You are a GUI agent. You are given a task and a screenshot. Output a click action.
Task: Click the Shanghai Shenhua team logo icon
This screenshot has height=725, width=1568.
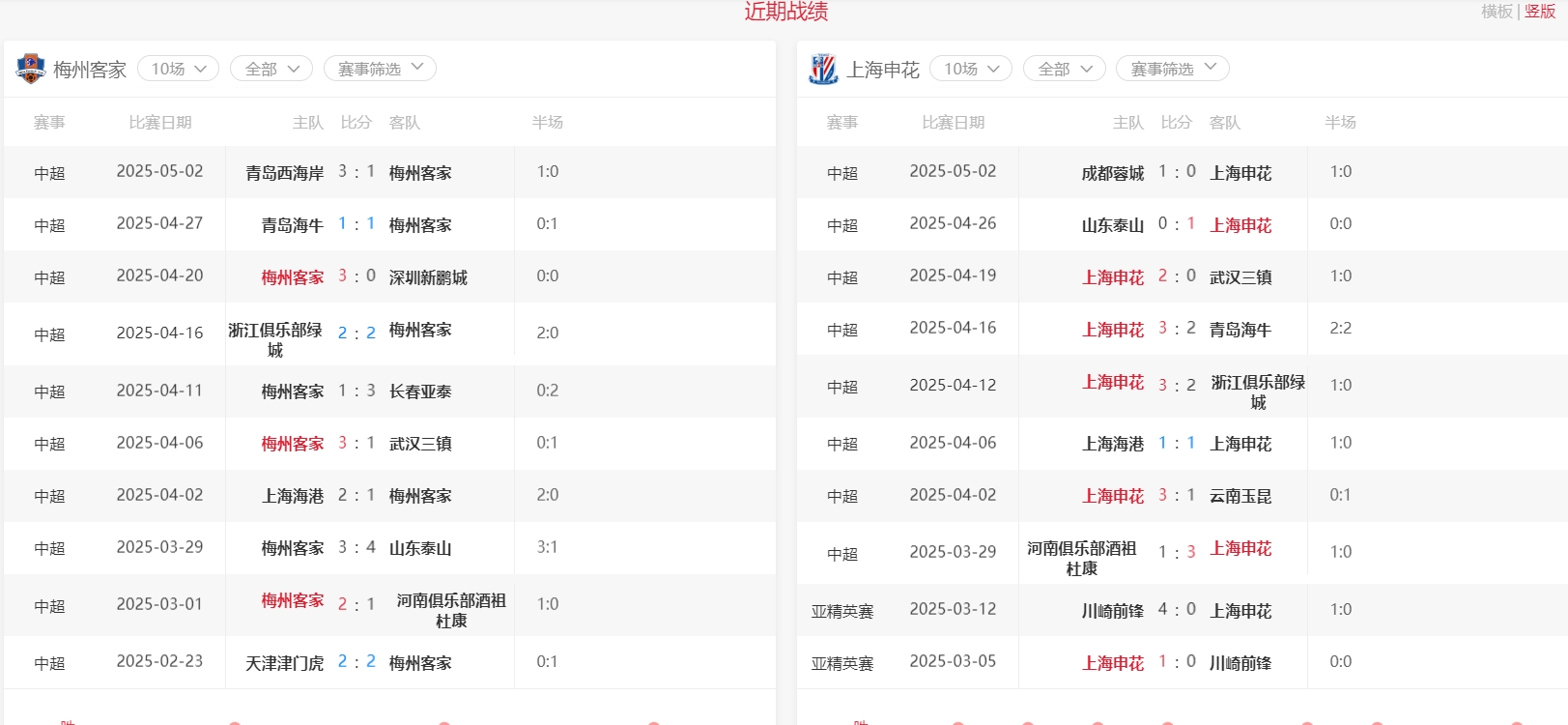[823, 69]
